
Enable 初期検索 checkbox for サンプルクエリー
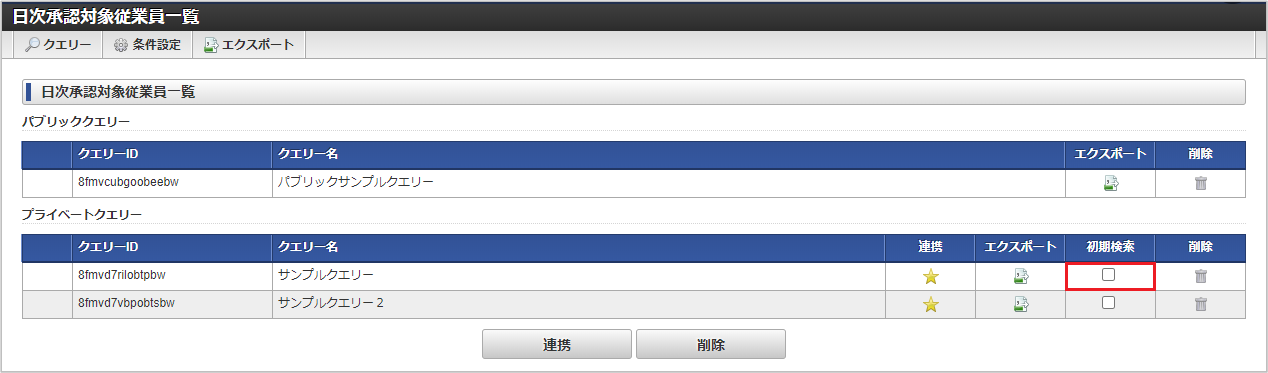point(1109,275)
